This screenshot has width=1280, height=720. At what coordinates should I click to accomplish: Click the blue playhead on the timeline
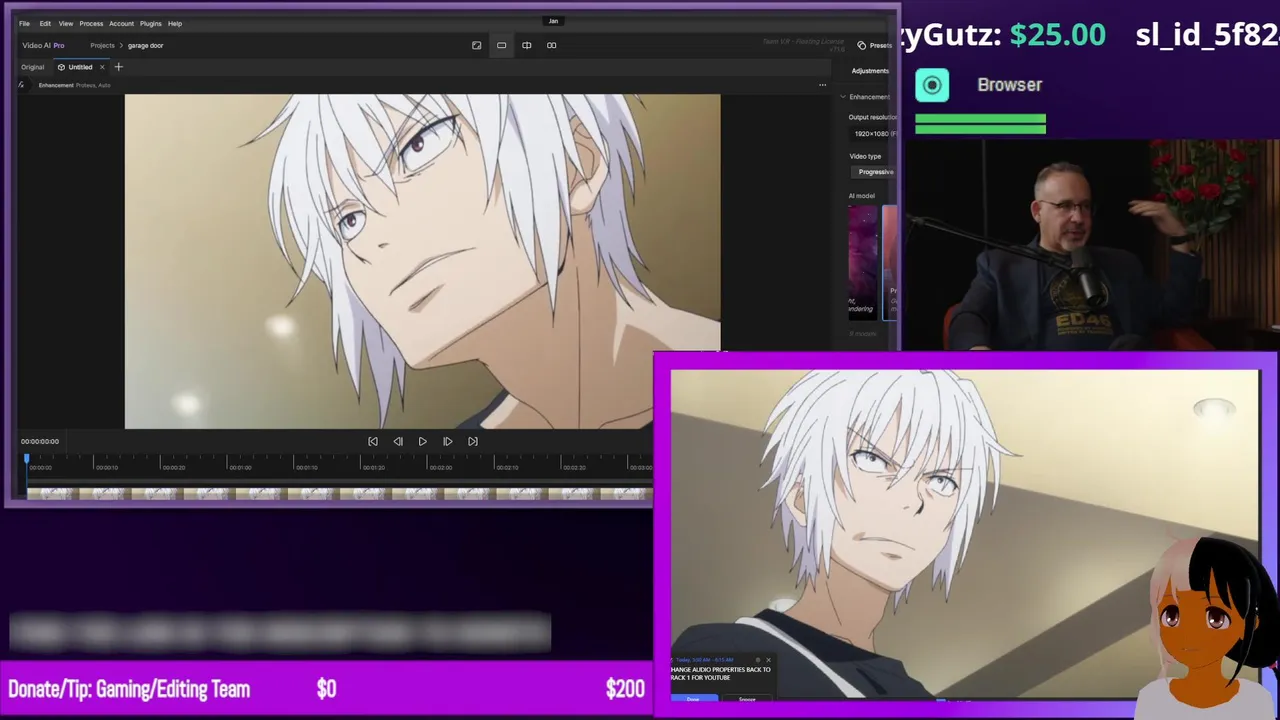(x=27, y=460)
